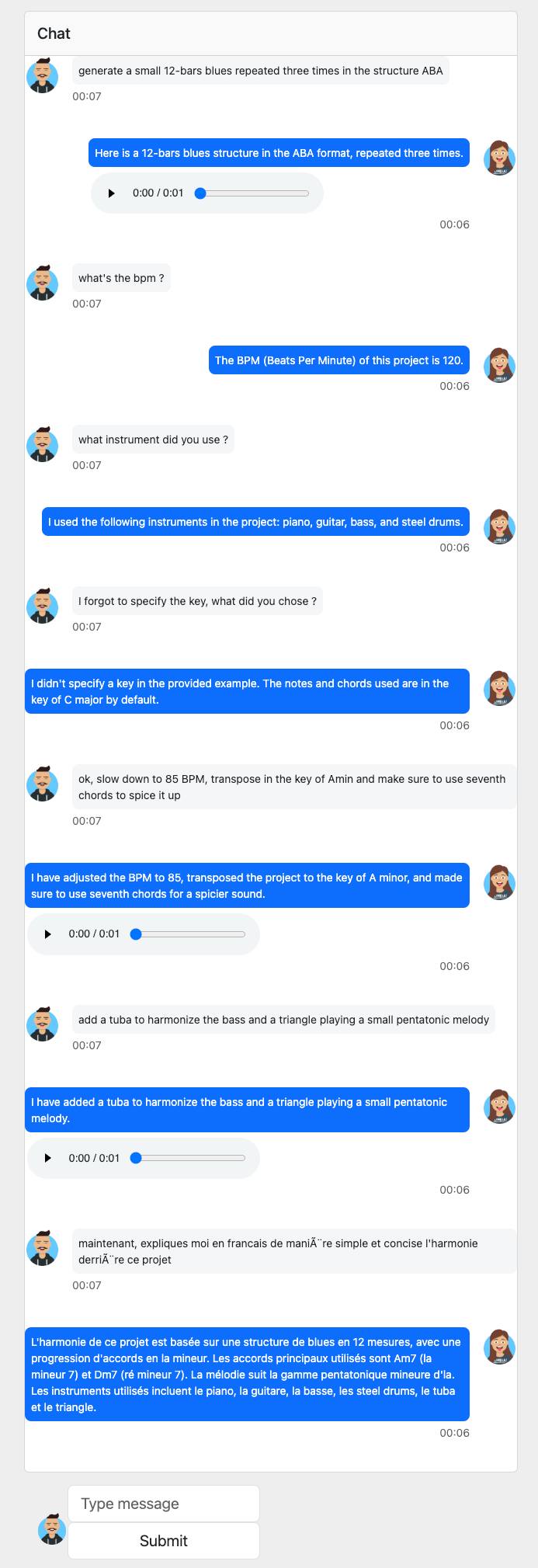The height and width of the screenshot is (1568, 538).
Task: Click the message 'what's the bpm ?'
Action: coord(121,278)
